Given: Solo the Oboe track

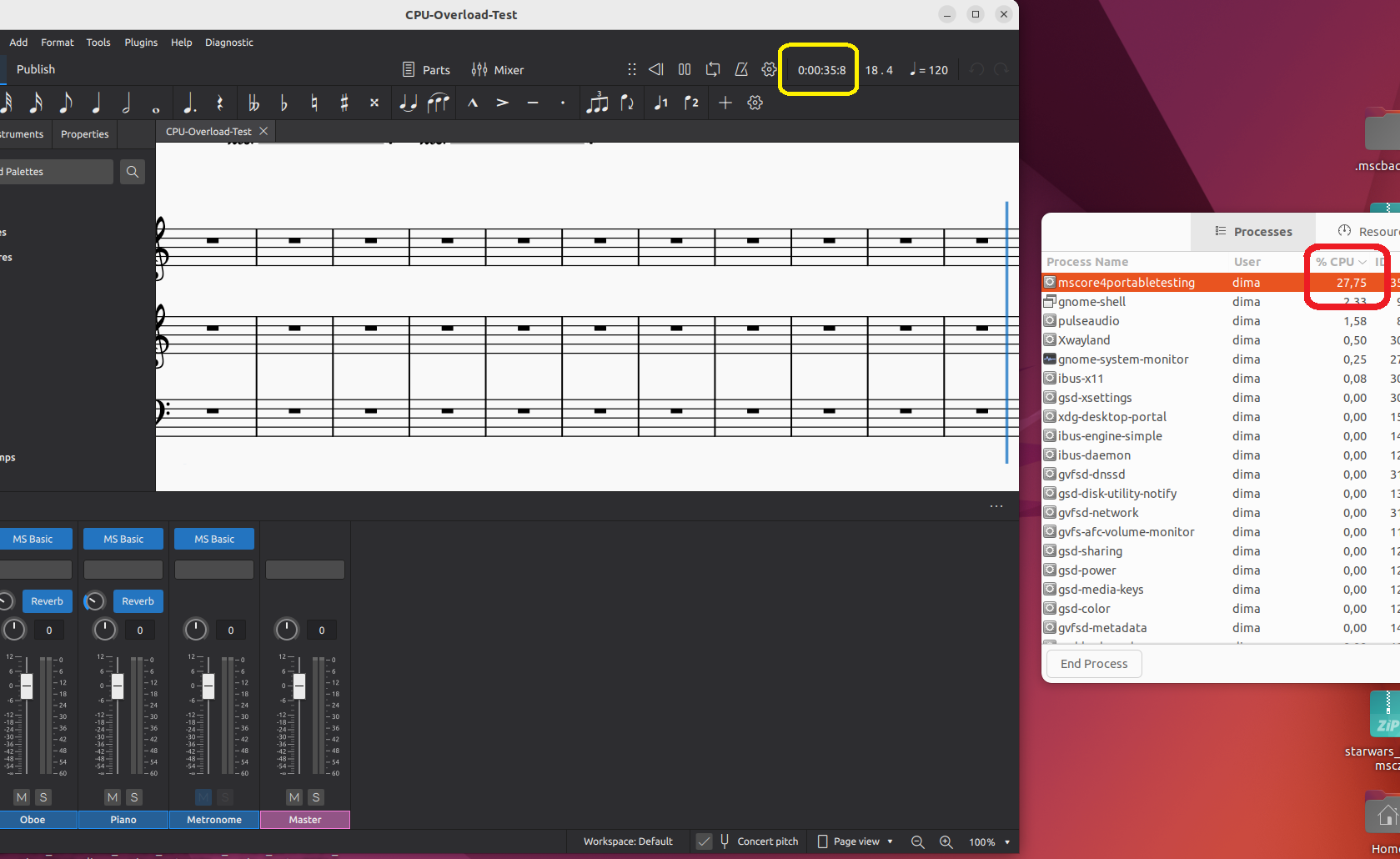Looking at the screenshot, I should coord(43,797).
